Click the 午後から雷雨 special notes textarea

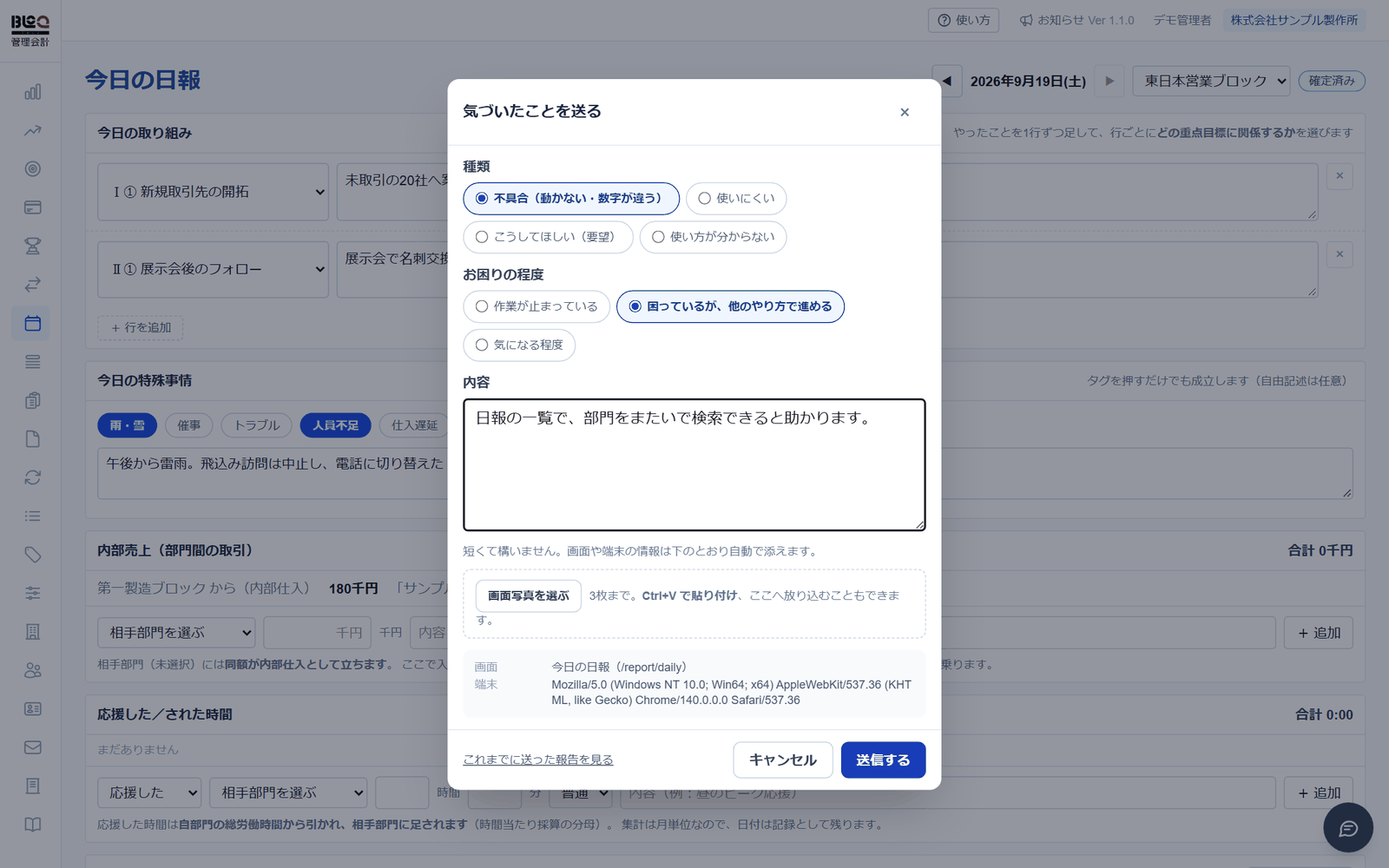725,473
